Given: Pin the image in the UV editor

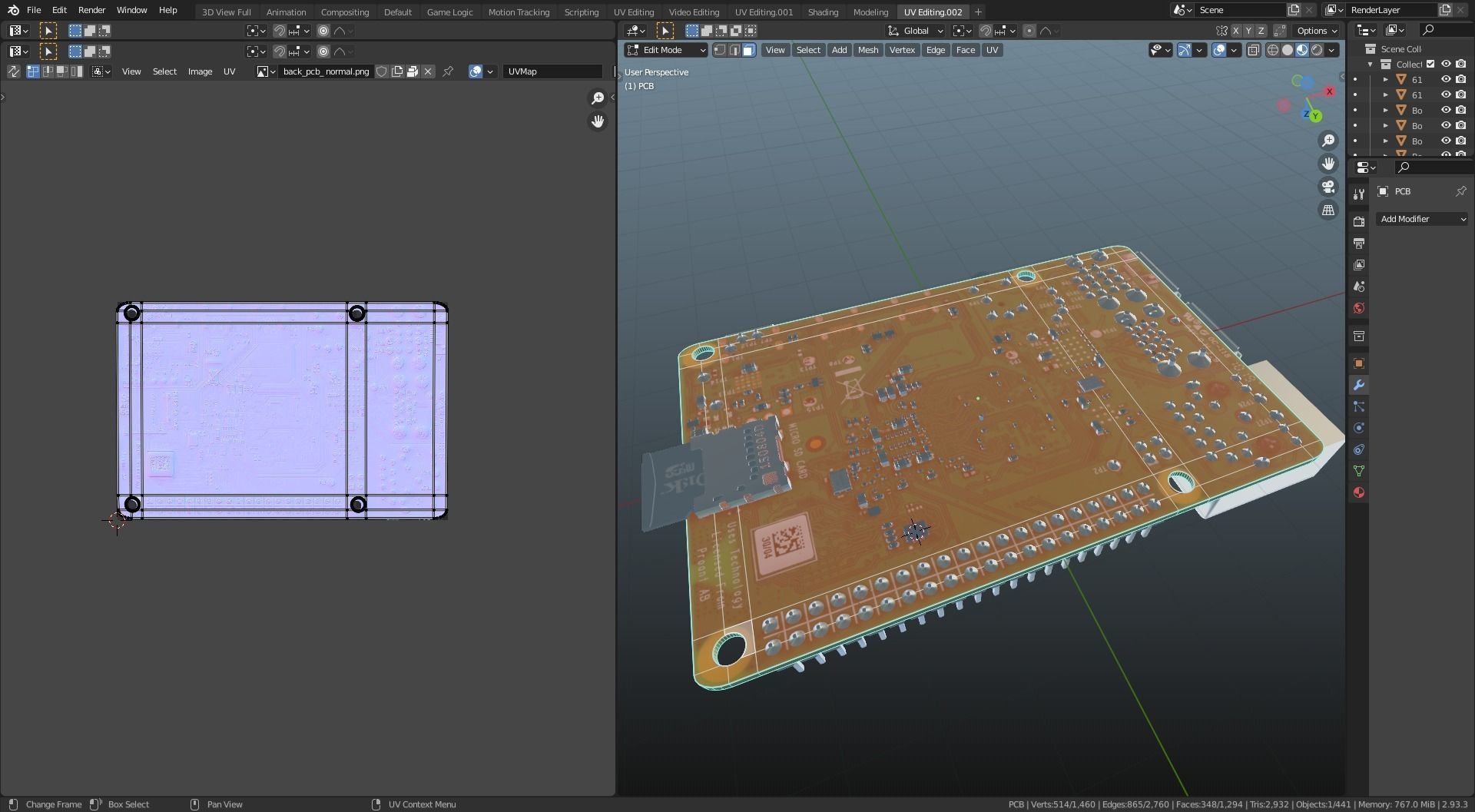Looking at the screenshot, I should tap(448, 71).
